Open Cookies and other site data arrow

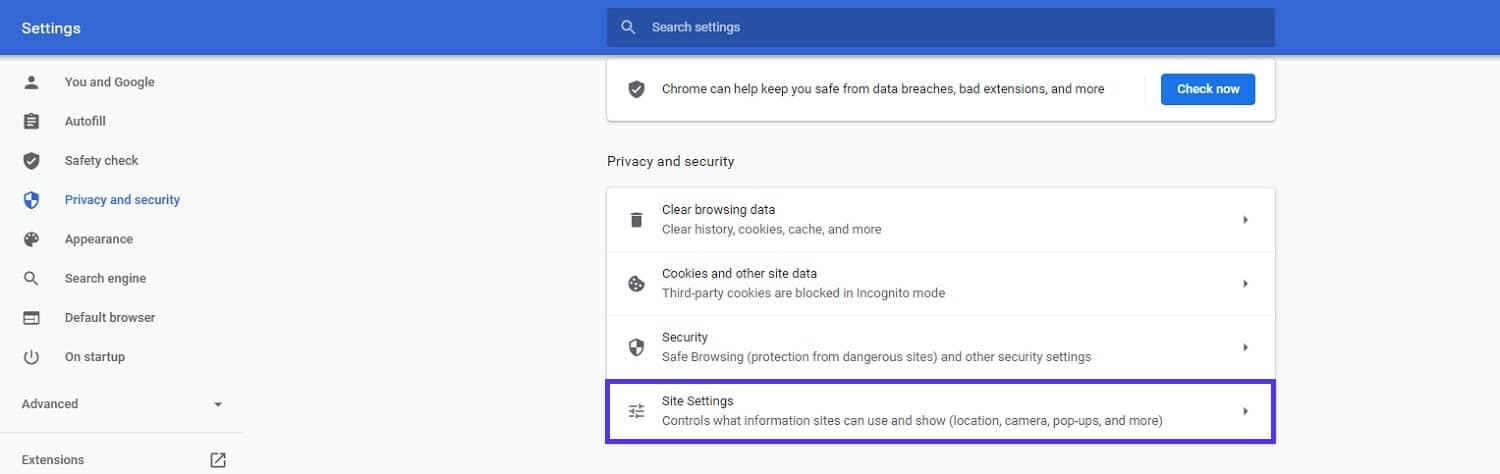1245,284
